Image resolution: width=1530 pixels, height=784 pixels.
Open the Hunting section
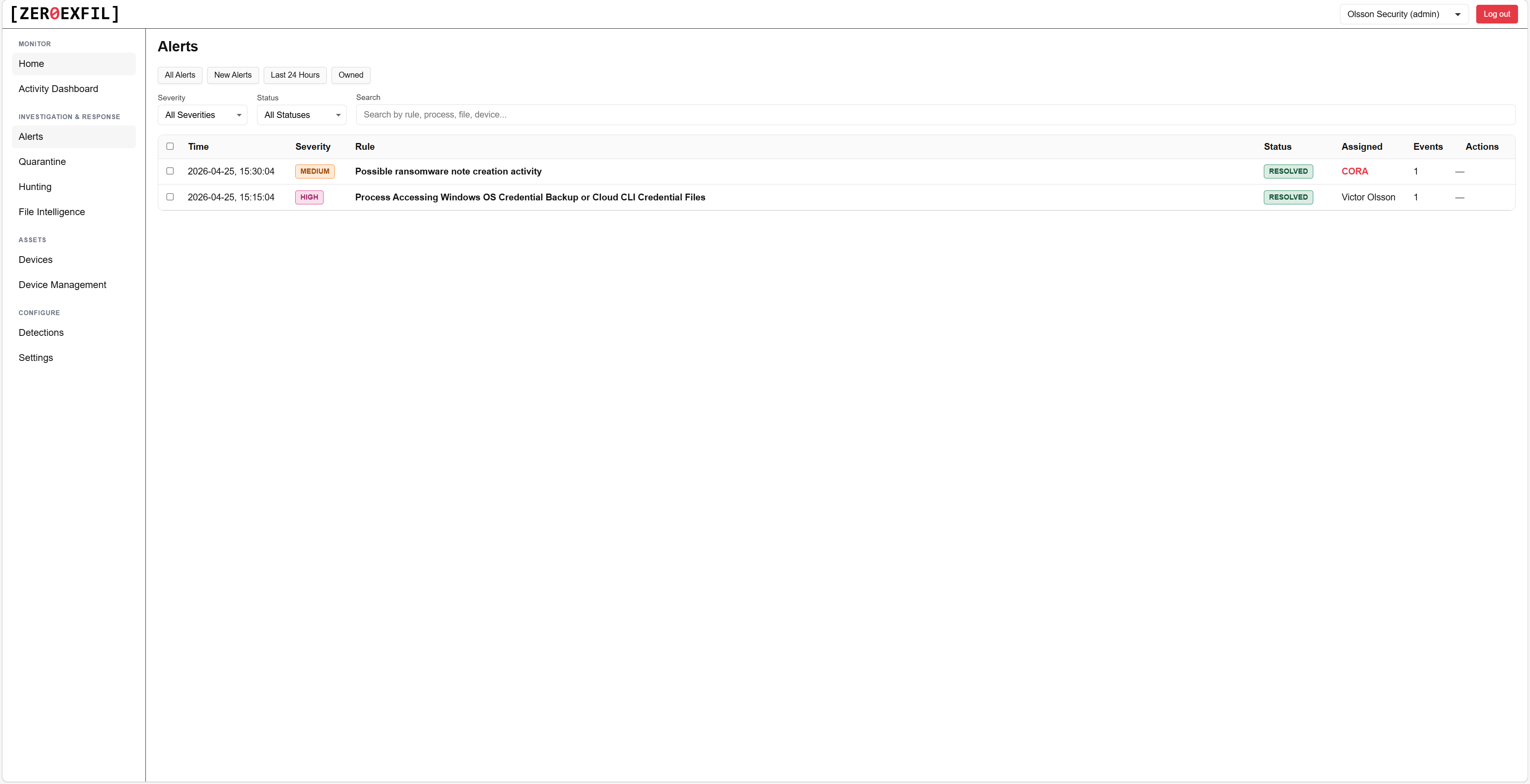pyautogui.click(x=35, y=186)
